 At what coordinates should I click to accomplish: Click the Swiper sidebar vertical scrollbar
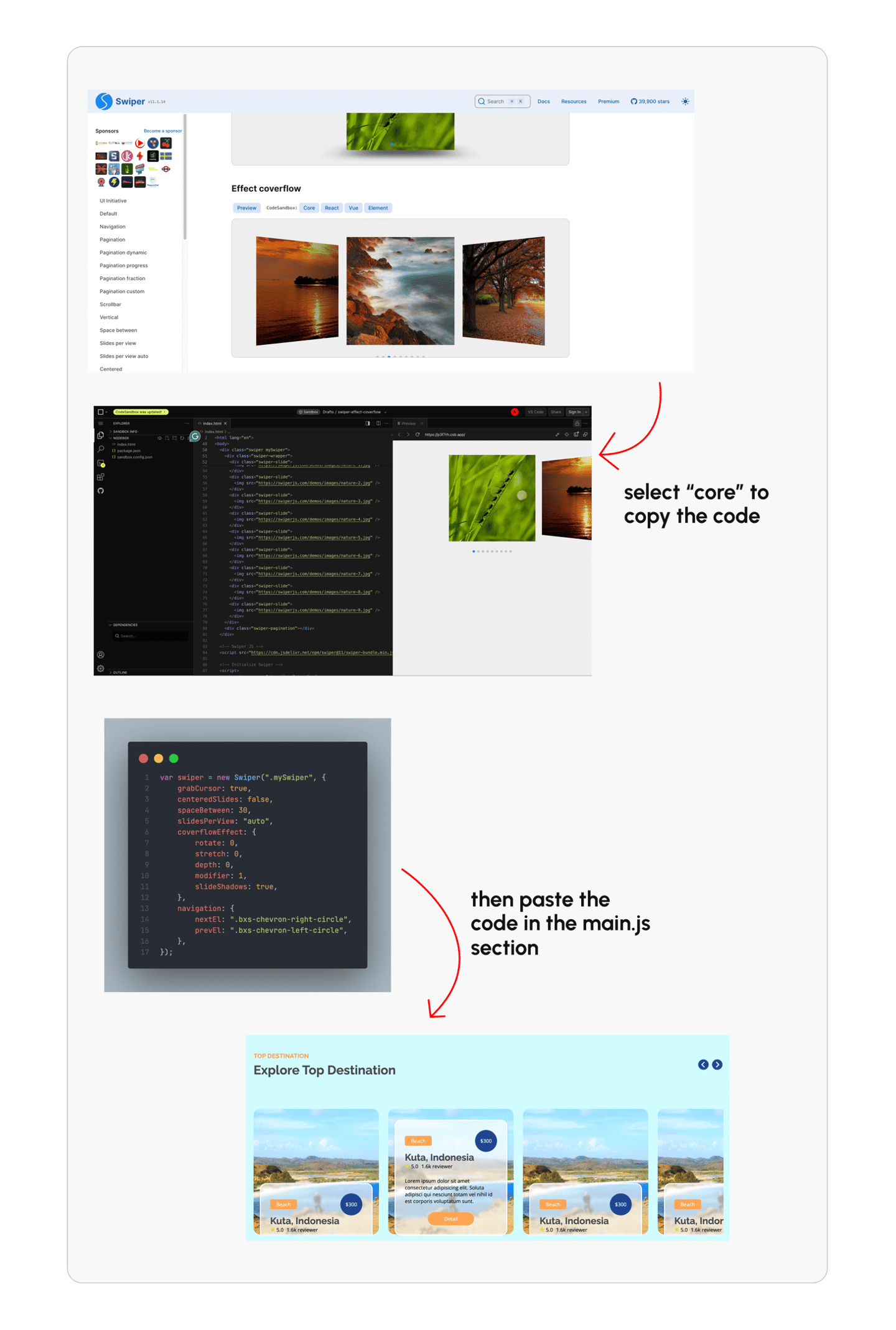(185, 177)
